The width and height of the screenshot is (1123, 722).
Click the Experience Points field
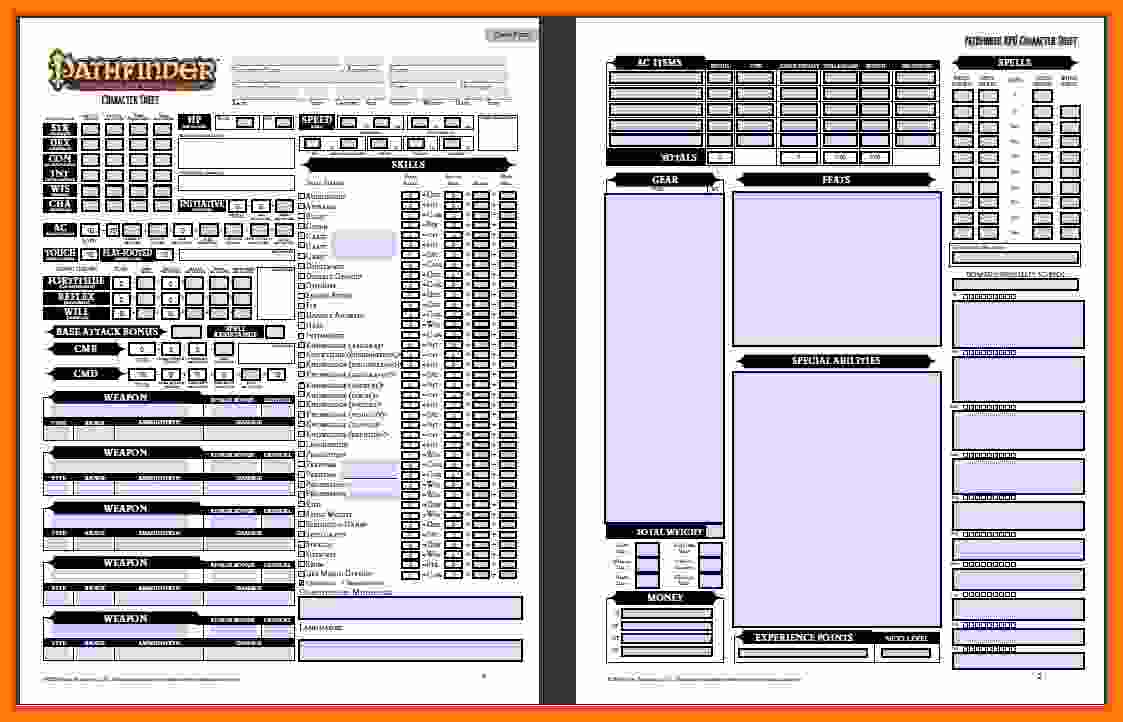(x=803, y=653)
